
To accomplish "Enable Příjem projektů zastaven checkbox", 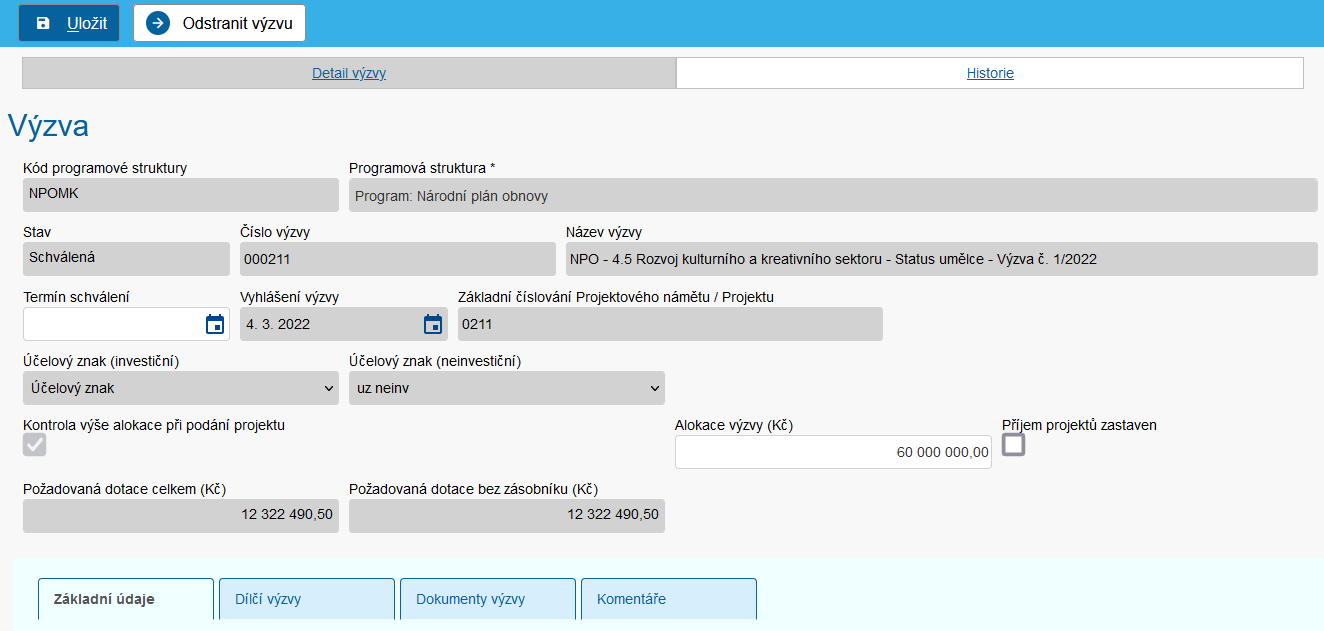I will pos(1014,445).
